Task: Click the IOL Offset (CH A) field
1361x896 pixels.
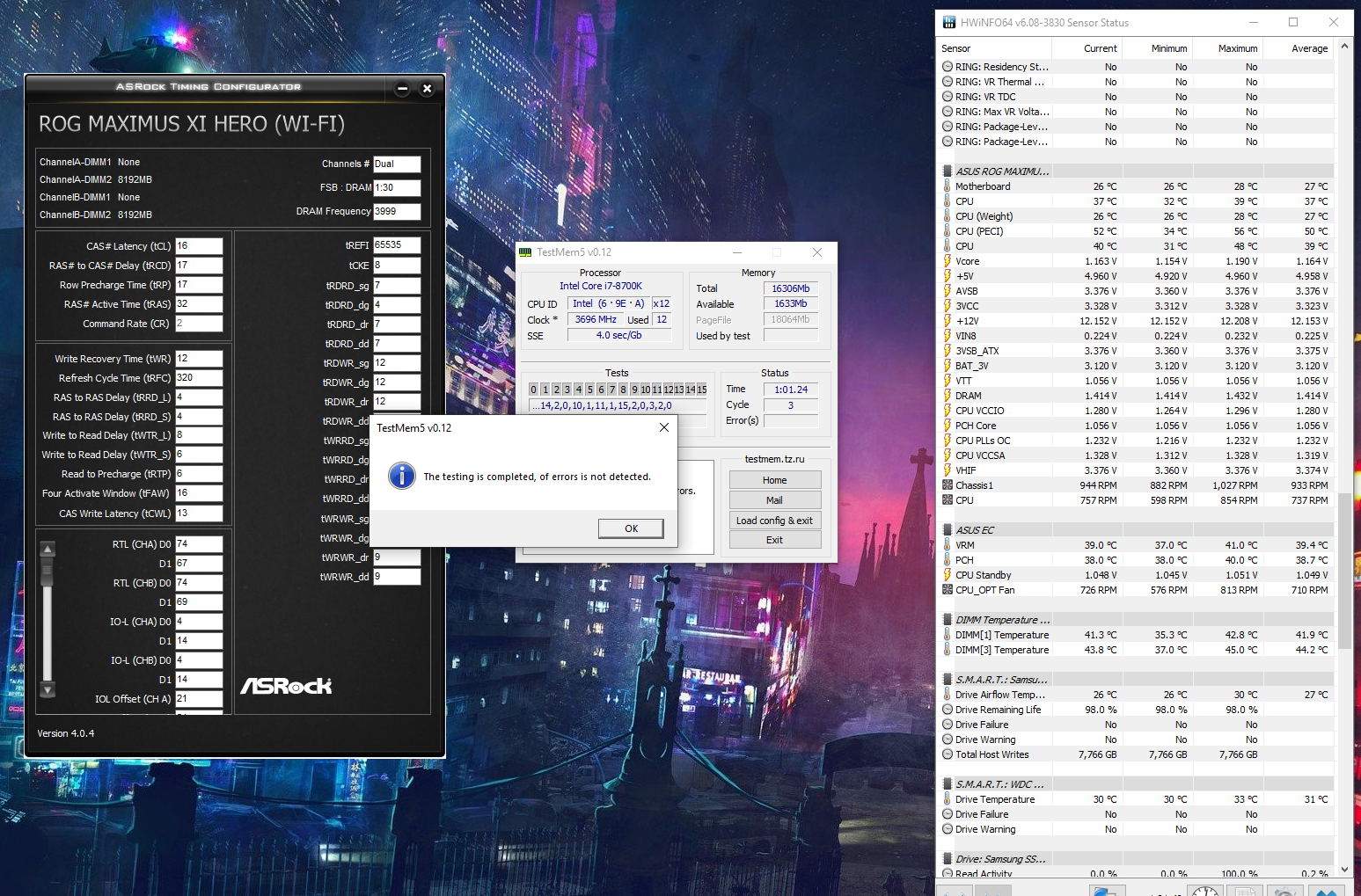Action: 199,699
